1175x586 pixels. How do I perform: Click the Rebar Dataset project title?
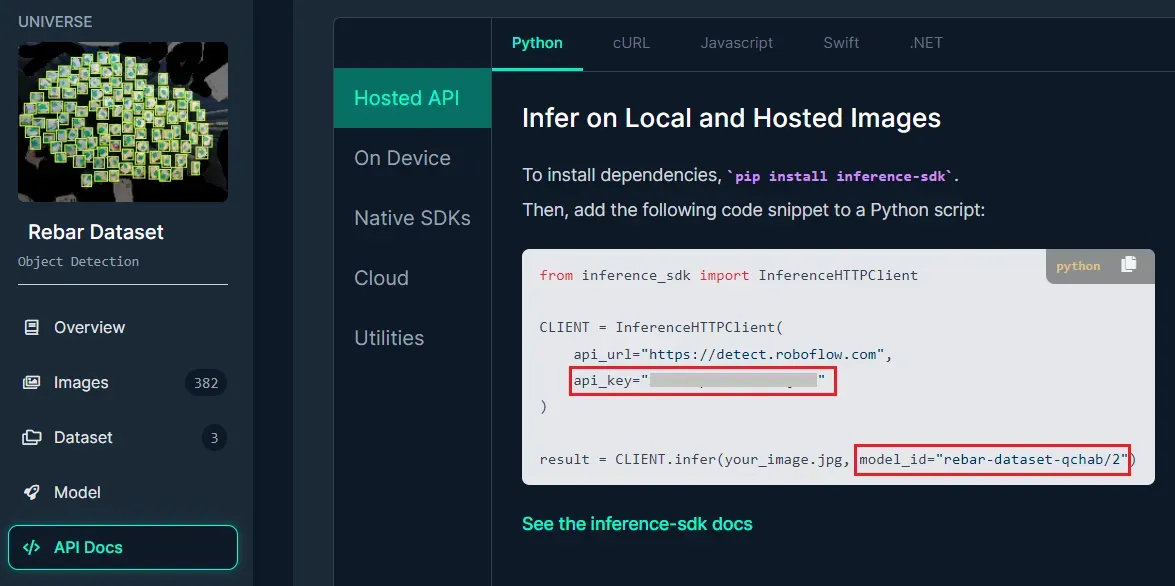[x=96, y=232]
